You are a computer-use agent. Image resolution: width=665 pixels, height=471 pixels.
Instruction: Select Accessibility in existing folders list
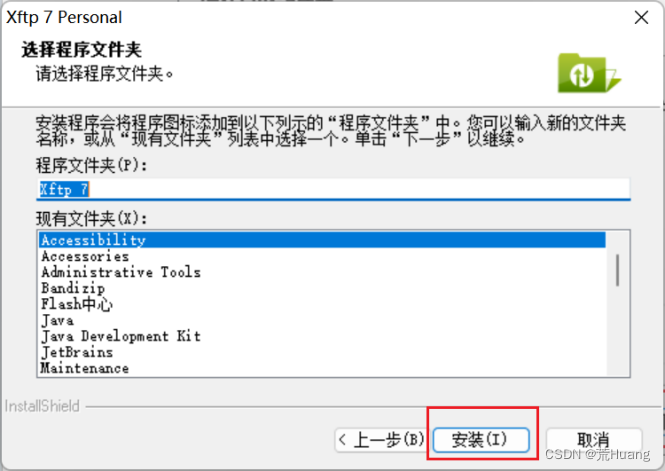point(322,240)
